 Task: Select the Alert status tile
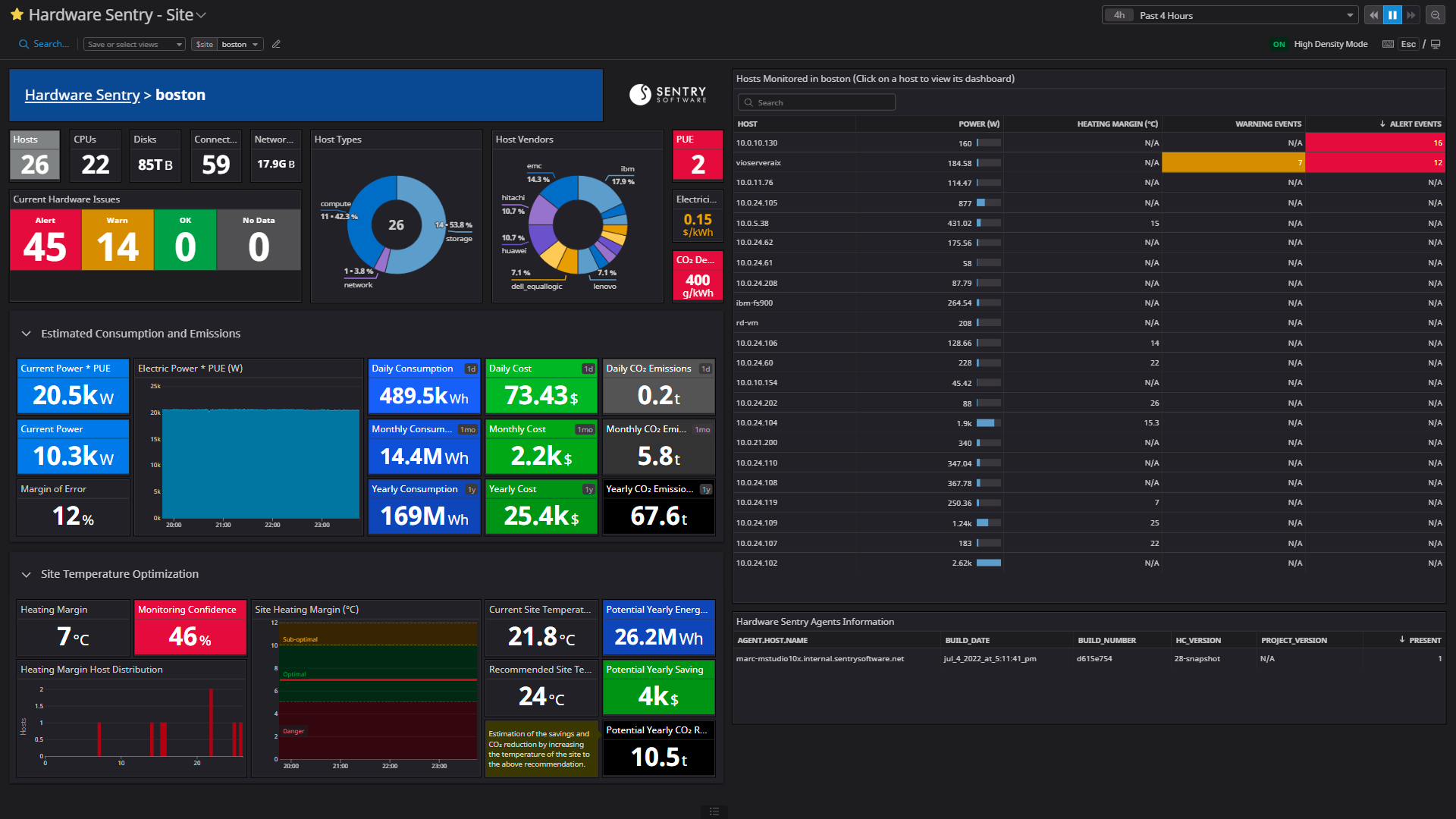pyautogui.click(x=45, y=240)
